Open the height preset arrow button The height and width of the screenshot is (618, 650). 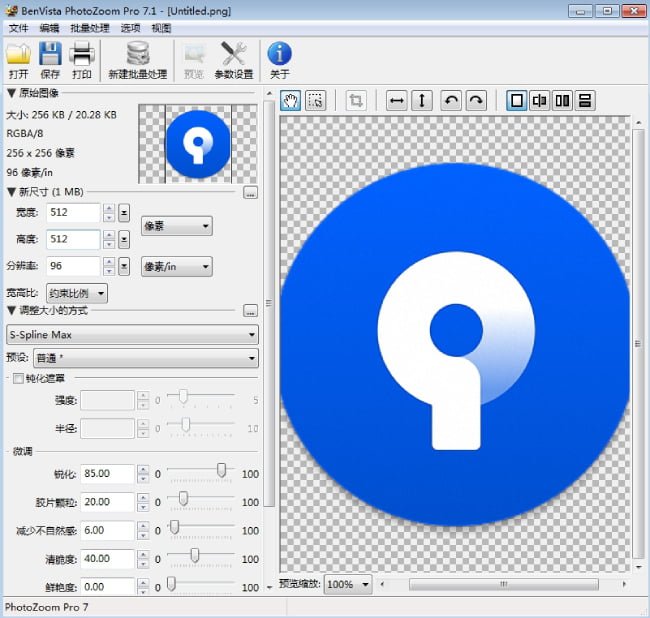pyautogui.click(x=124, y=240)
